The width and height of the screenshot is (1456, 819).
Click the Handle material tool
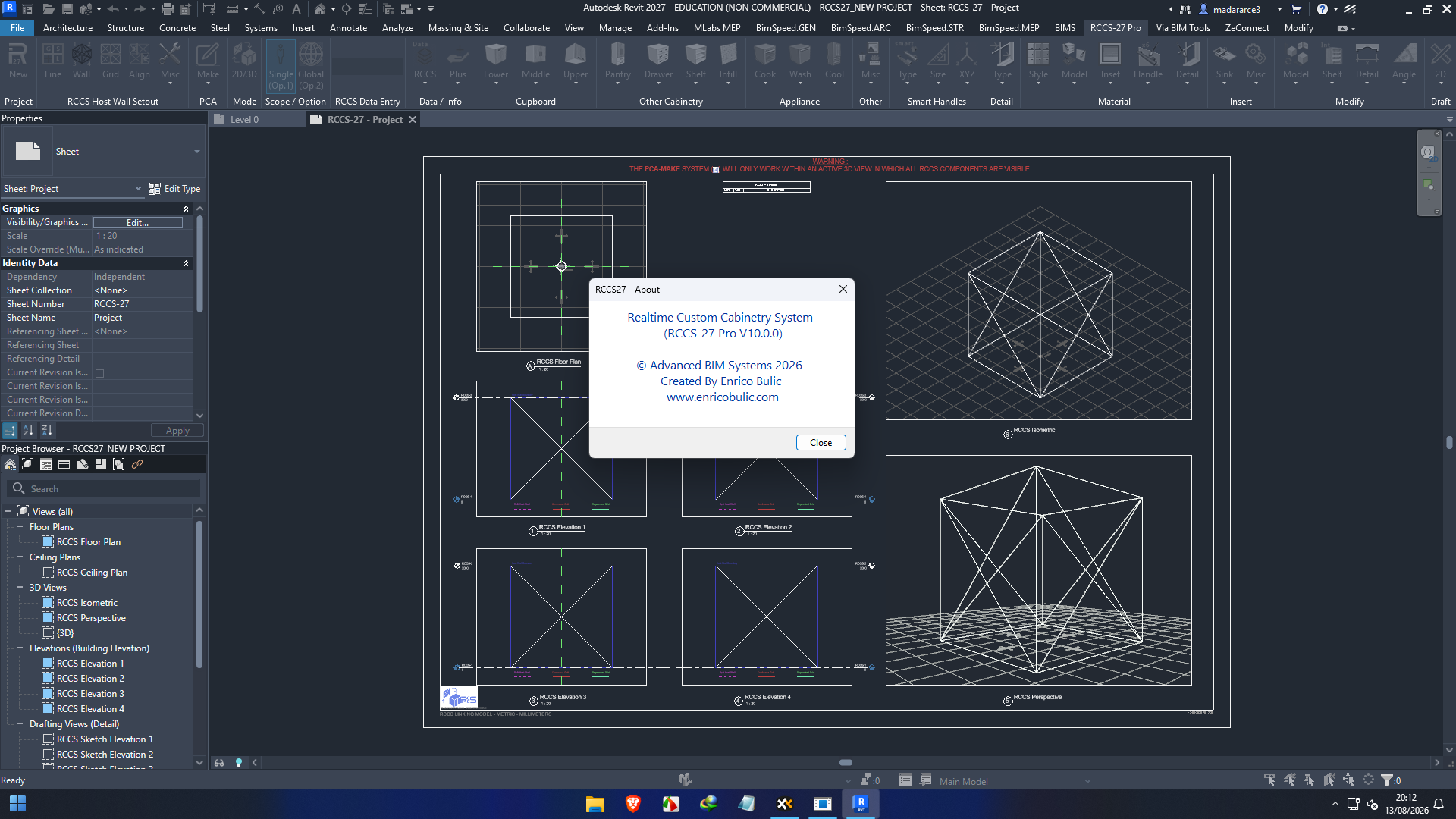click(1148, 62)
